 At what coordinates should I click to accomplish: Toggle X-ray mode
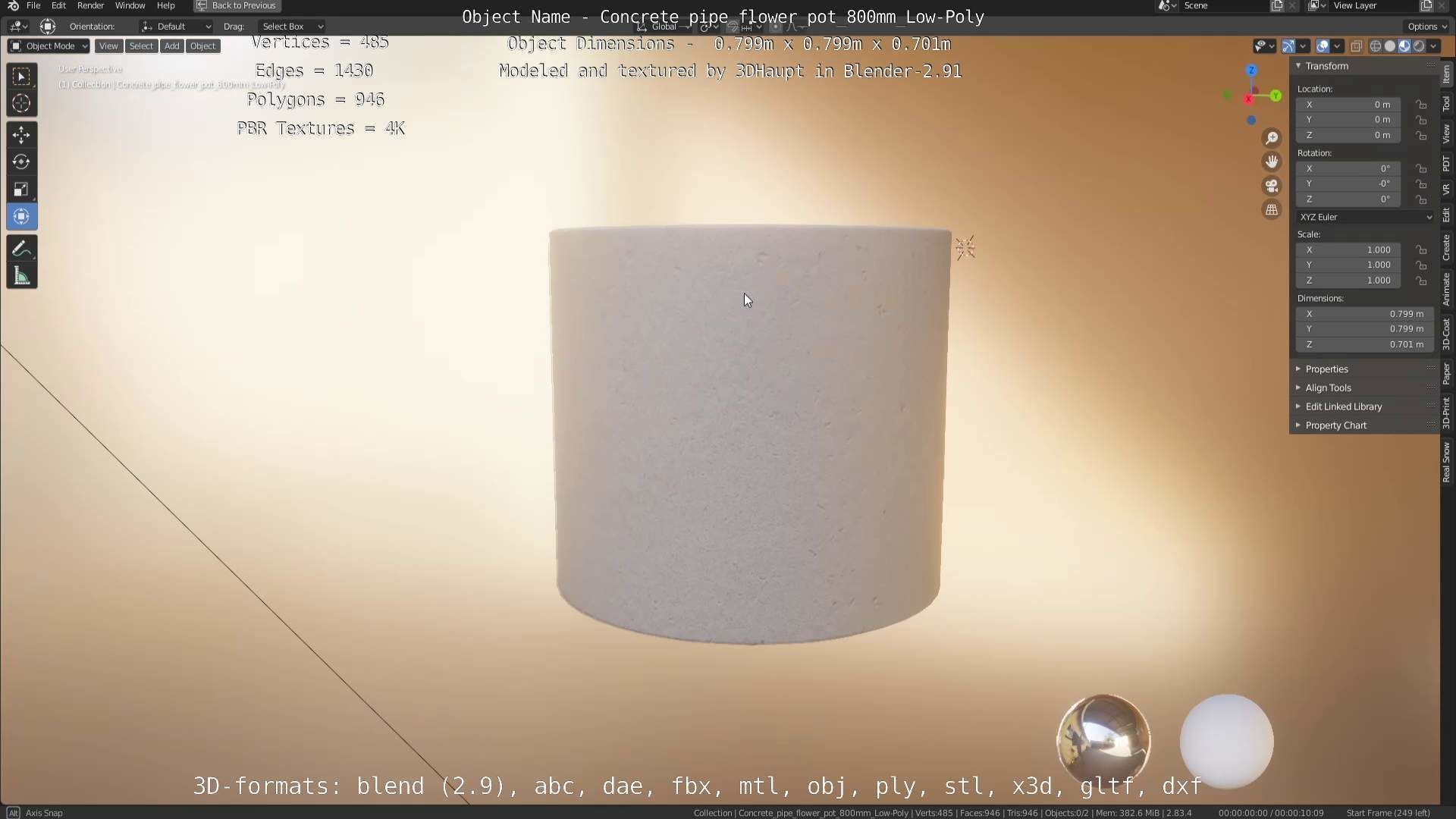point(1357,46)
